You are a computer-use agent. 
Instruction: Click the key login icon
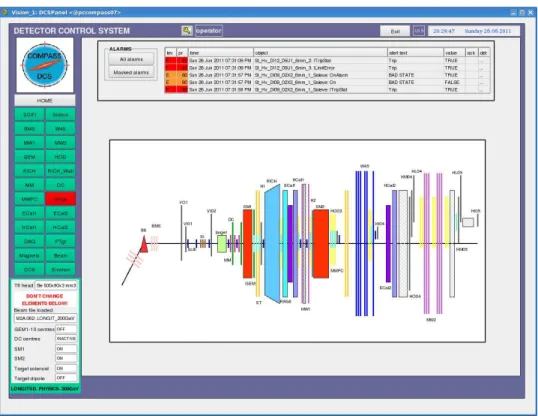click(x=187, y=31)
